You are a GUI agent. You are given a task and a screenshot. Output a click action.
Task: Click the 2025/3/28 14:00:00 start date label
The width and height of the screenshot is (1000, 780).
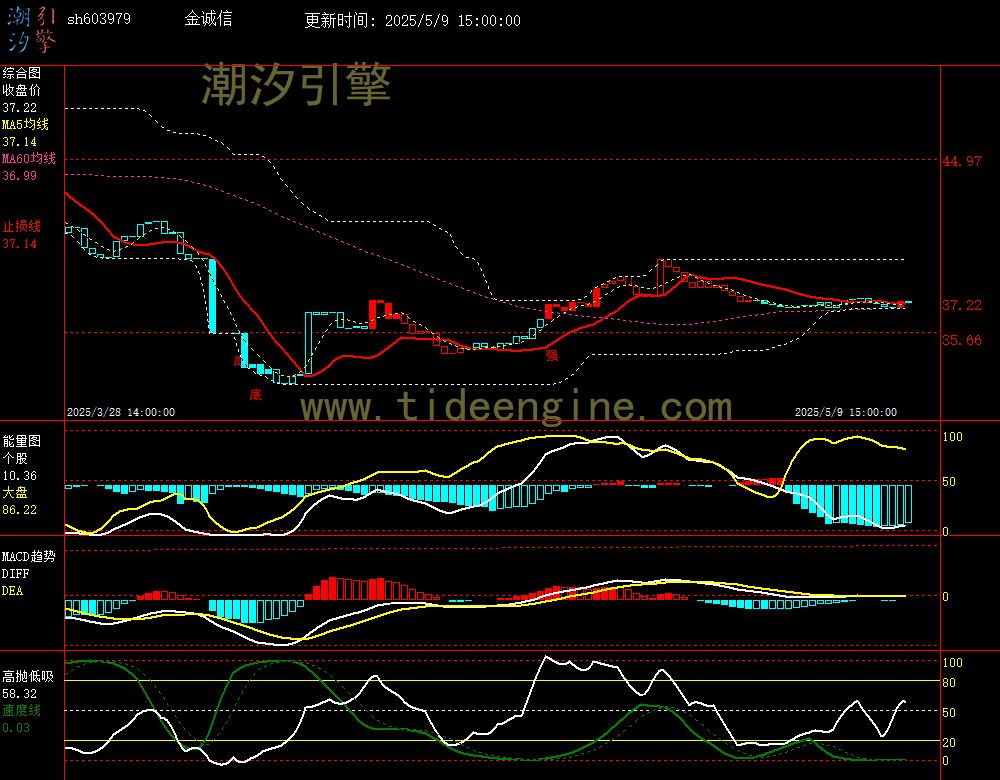click(x=121, y=413)
